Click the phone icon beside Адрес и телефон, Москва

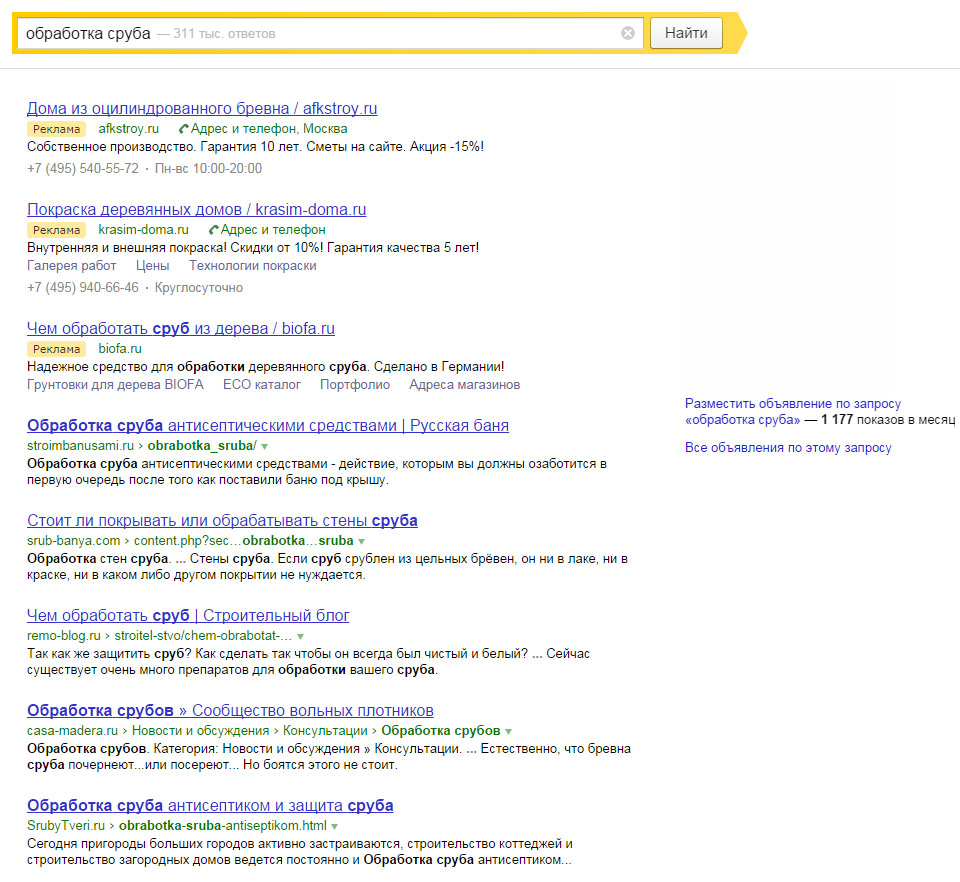[183, 129]
